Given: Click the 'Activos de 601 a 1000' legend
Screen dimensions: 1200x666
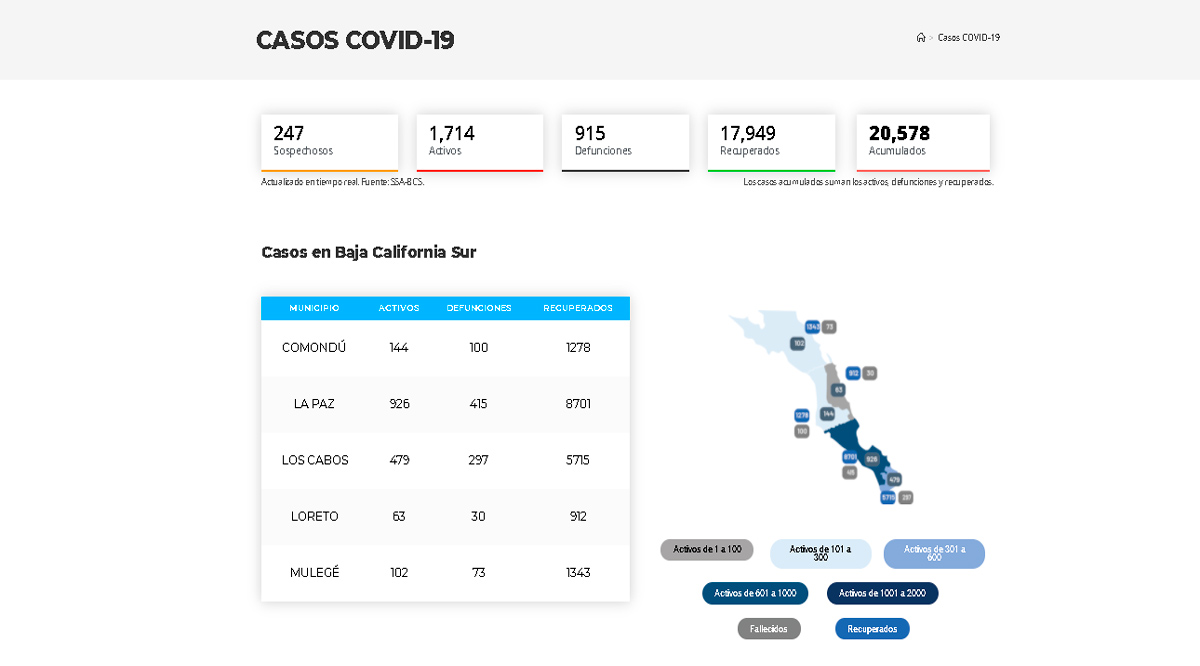Looking at the screenshot, I should (x=755, y=593).
